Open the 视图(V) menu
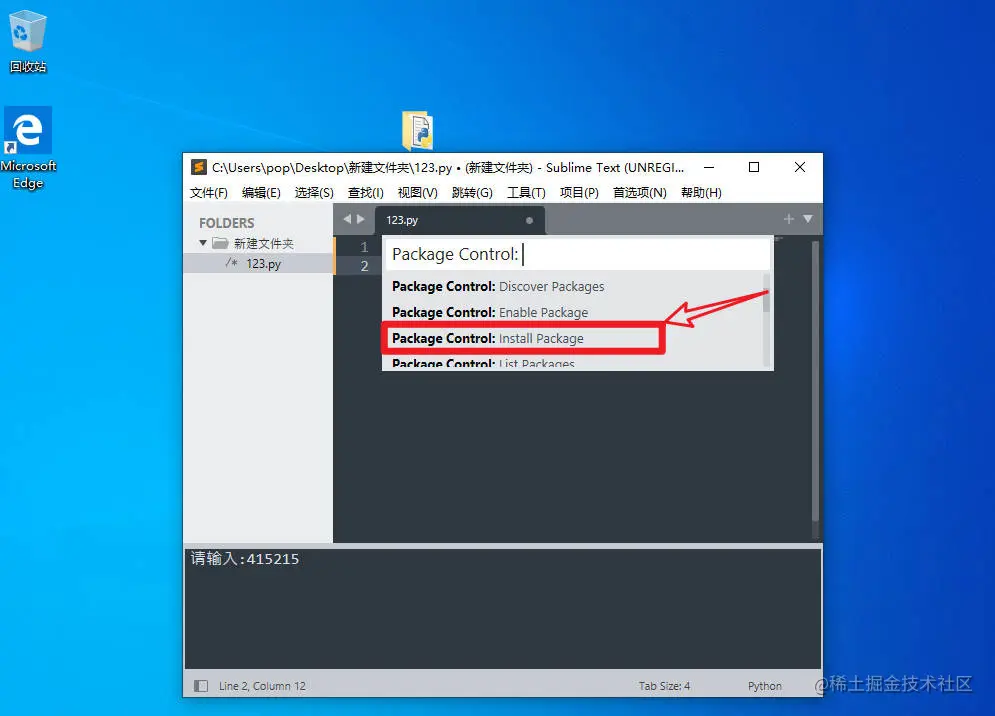995x716 pixels. click(x=418, y=192)
